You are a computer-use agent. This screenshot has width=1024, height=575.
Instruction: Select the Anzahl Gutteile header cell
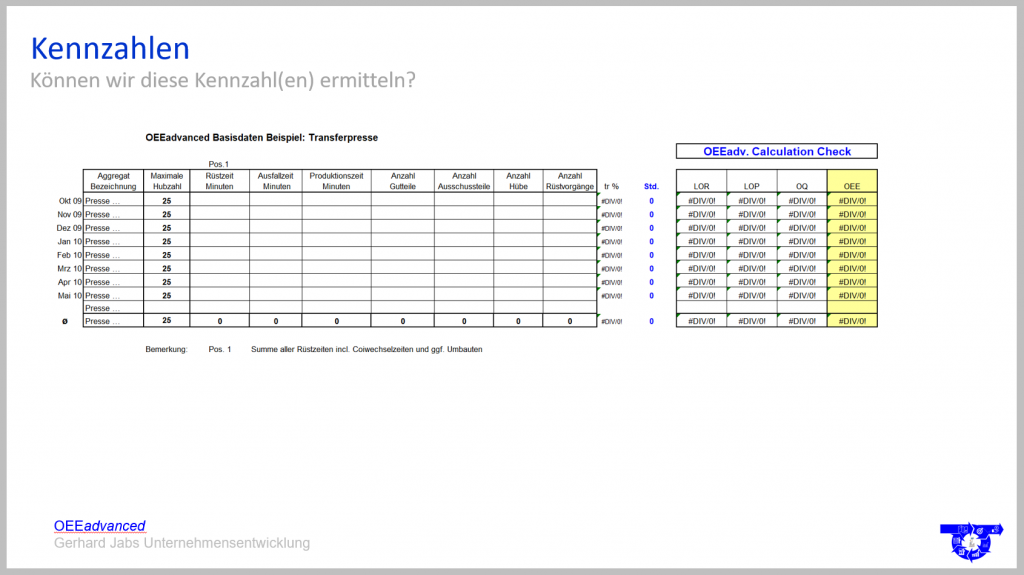click(x=402, y=181)
